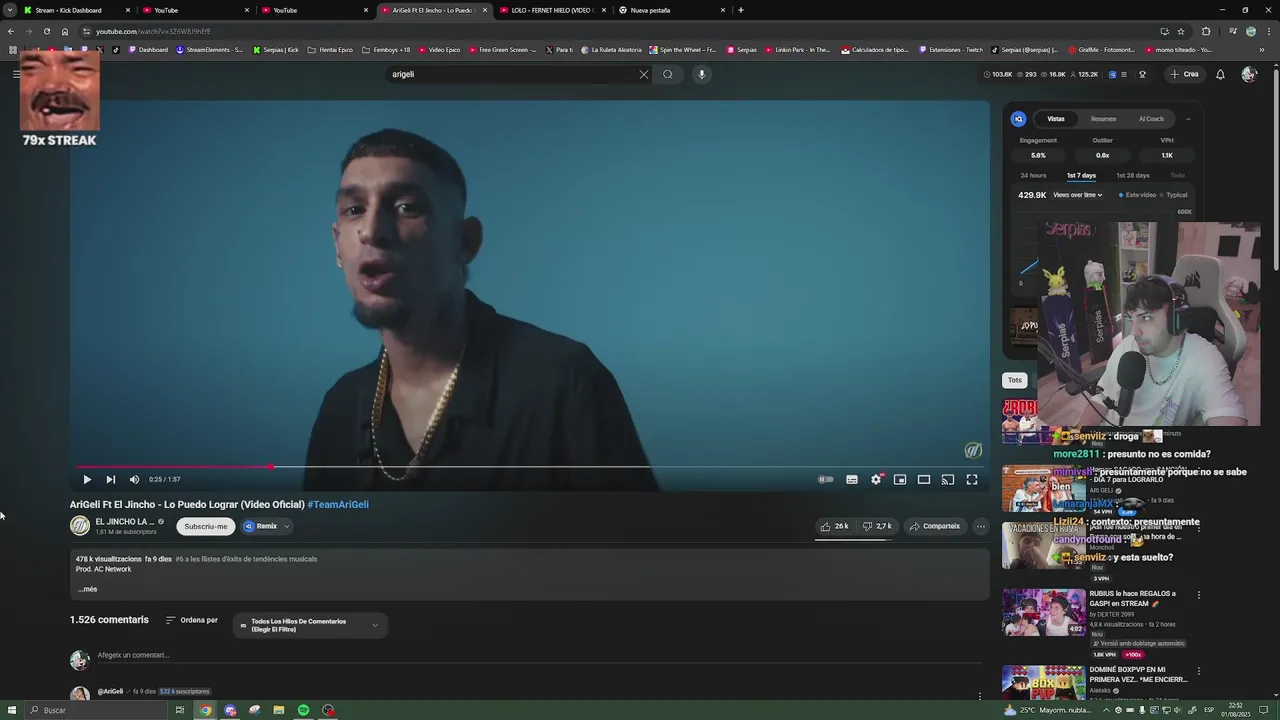
Task: Open a new browser tab with plus
Action: click(741, 10)
